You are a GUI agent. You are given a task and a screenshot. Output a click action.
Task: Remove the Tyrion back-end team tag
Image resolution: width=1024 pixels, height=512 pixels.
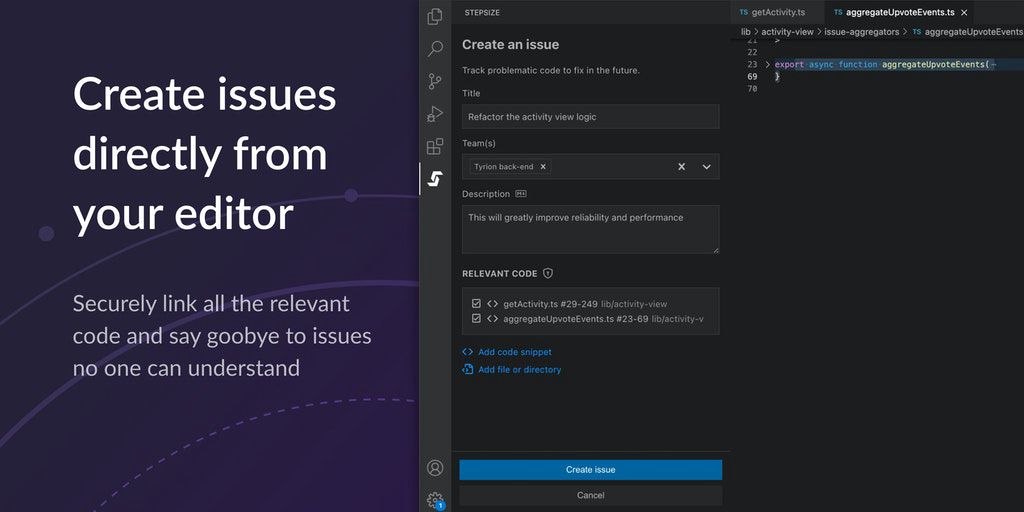pyautogui.click(x=543, y=167)
